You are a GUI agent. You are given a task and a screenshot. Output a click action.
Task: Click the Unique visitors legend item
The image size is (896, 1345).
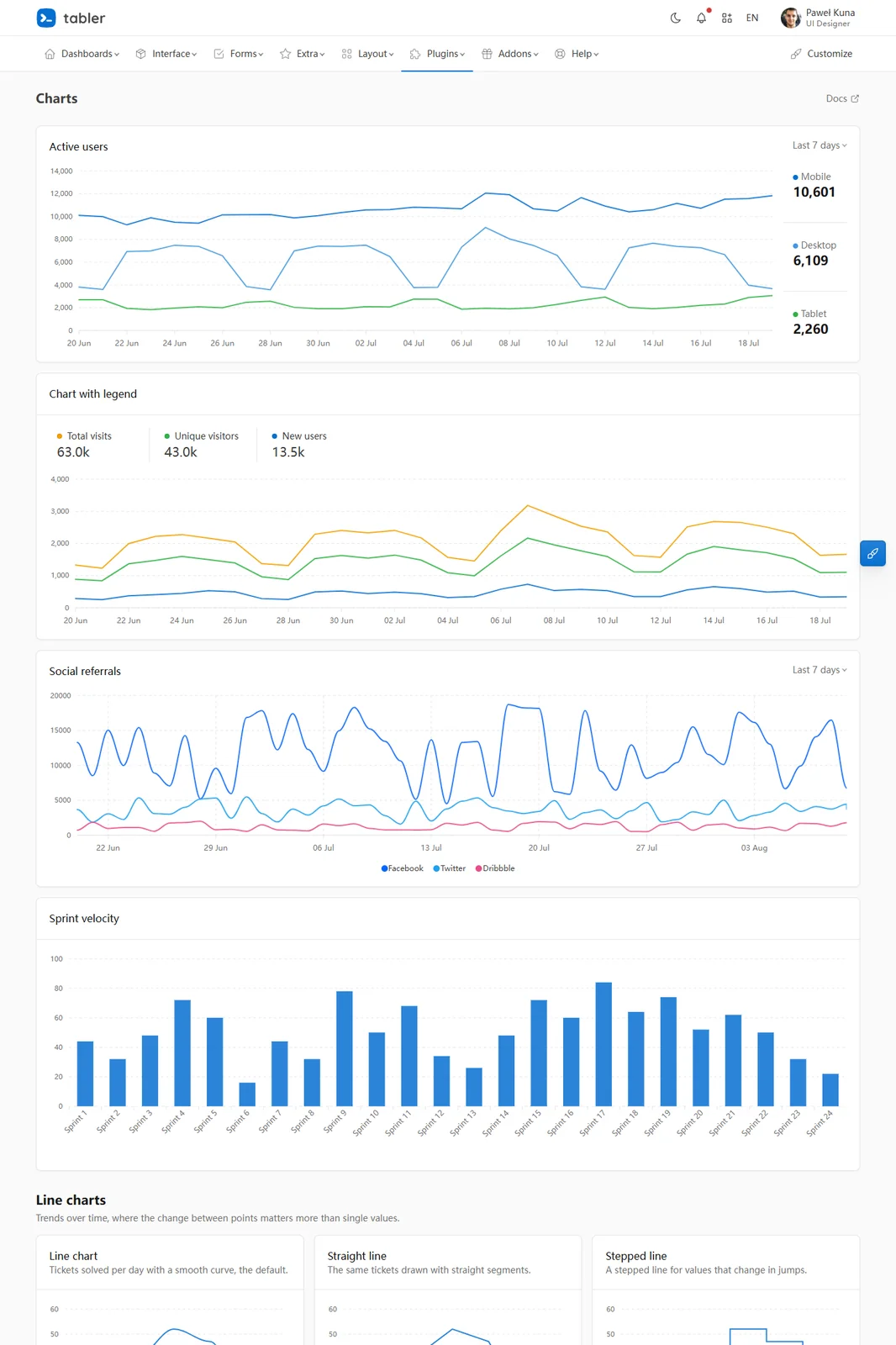[x=201, y=436]
